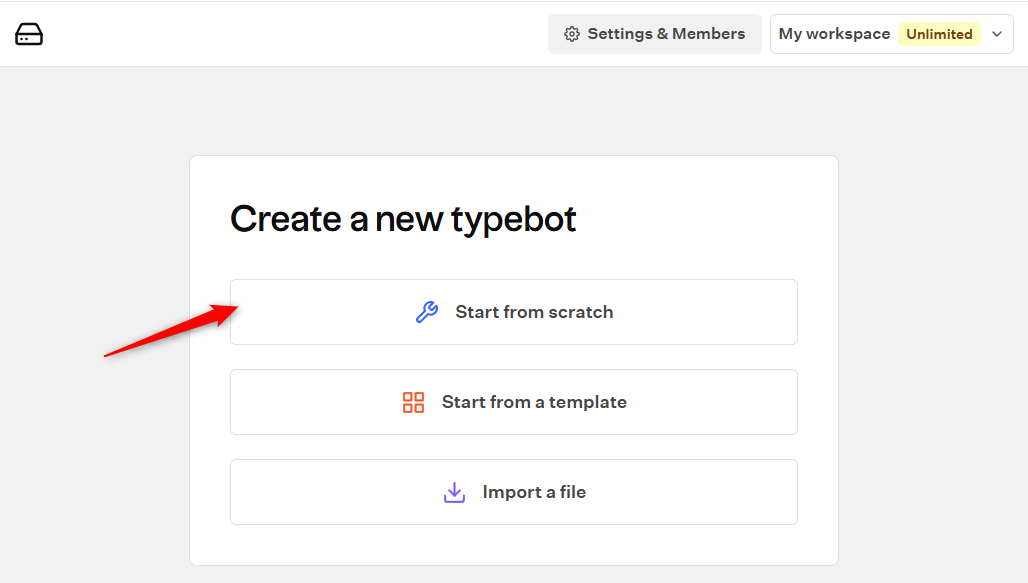
Task: Click the Create a new typebot heading
Action: click(403, 219)
